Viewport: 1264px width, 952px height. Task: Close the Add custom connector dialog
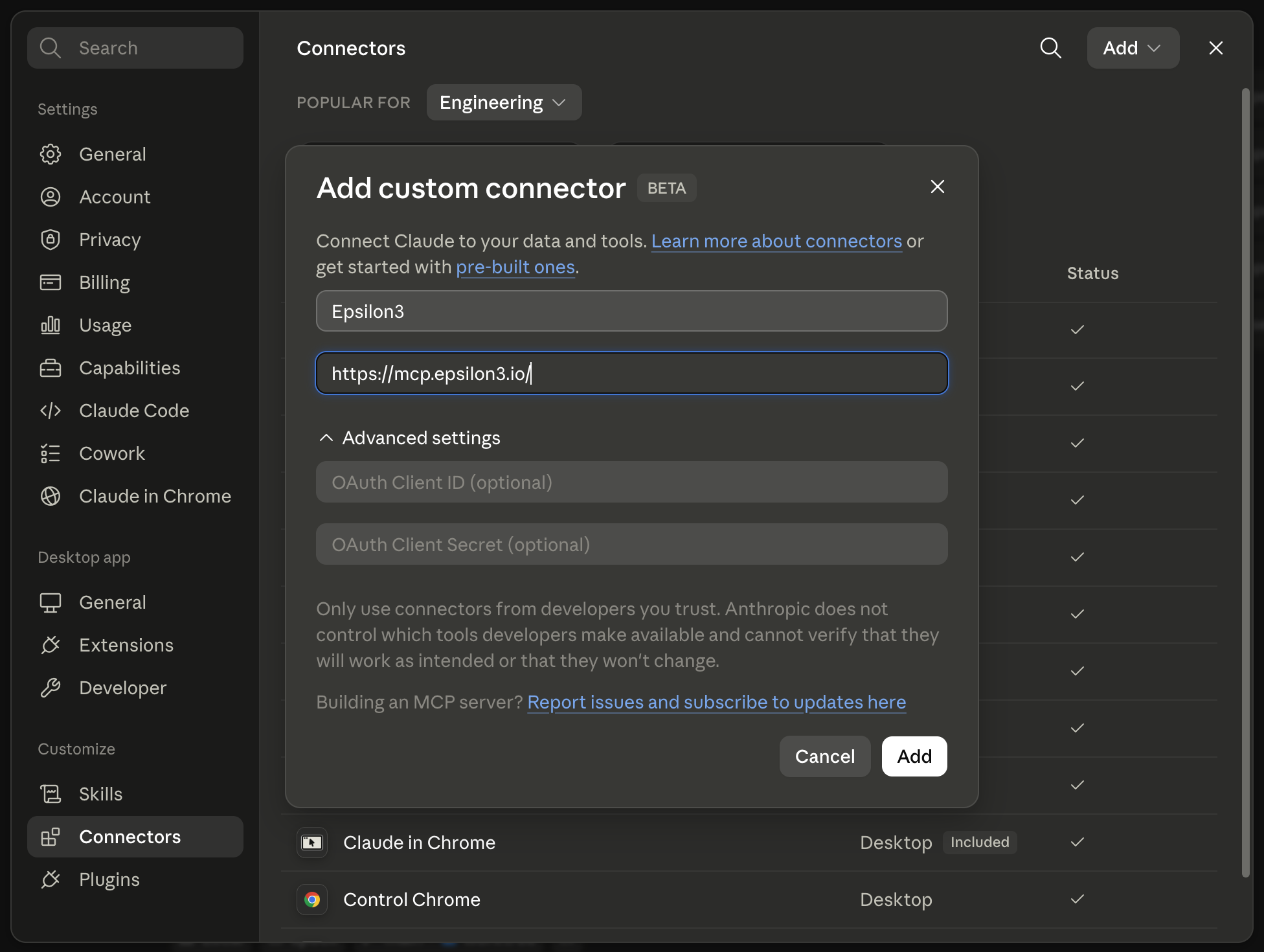937,187
